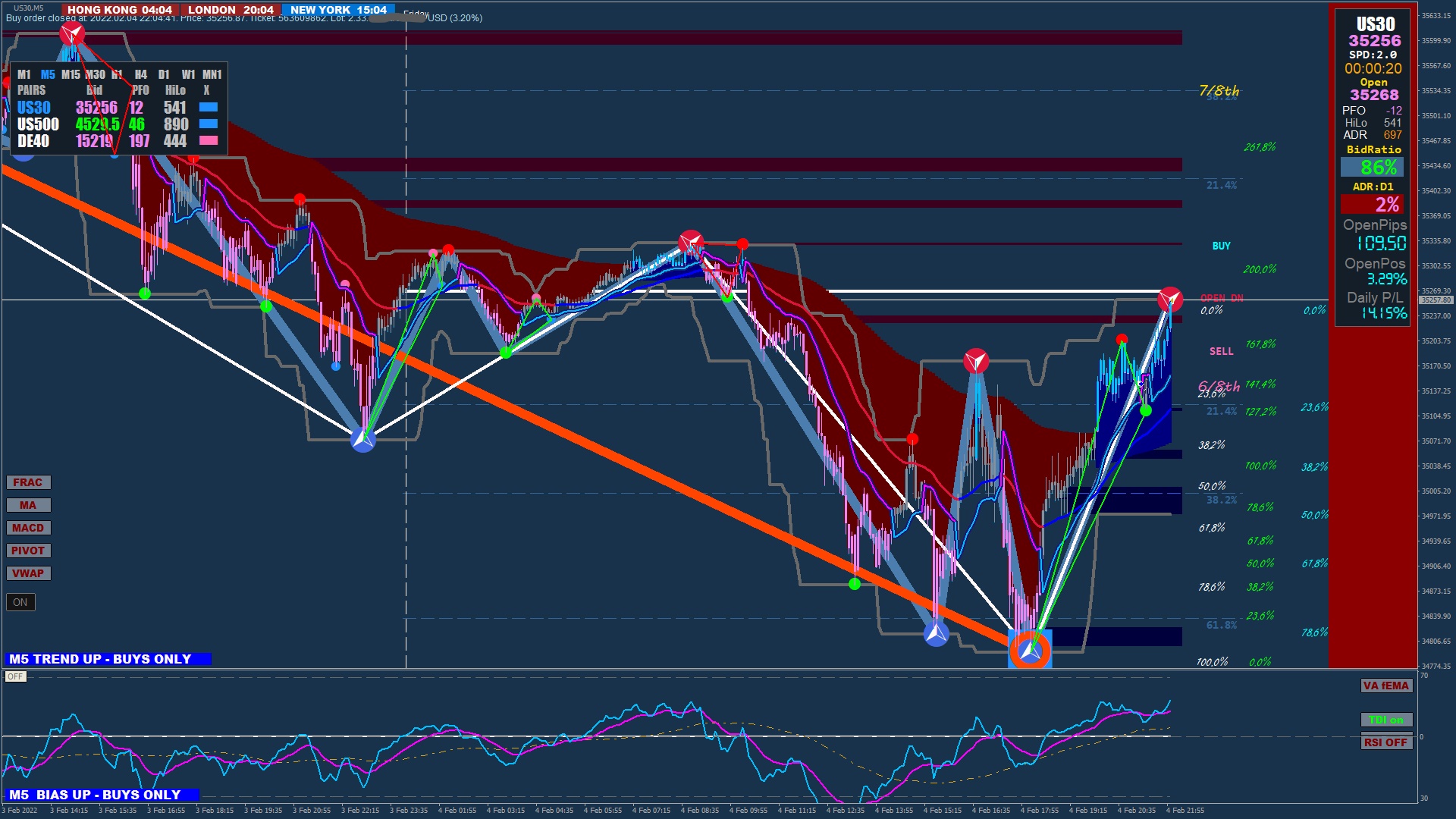Viewport: 1456px width, 819px height.
Task: Toggle the FRAC indicator button
Action: coord(28,482)
